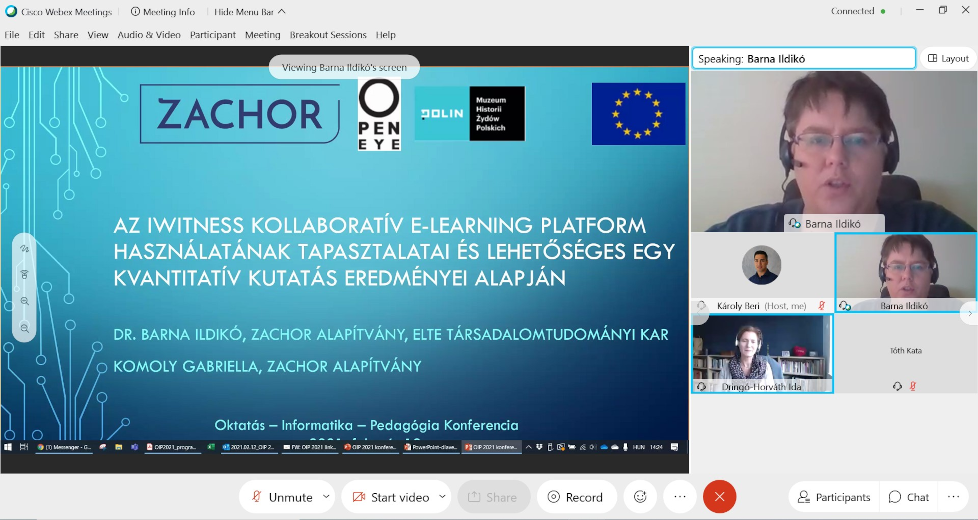Change video Layout
The width and height of the screenshot is (978, 520).
pyautogui.click(x=948, y=58)
